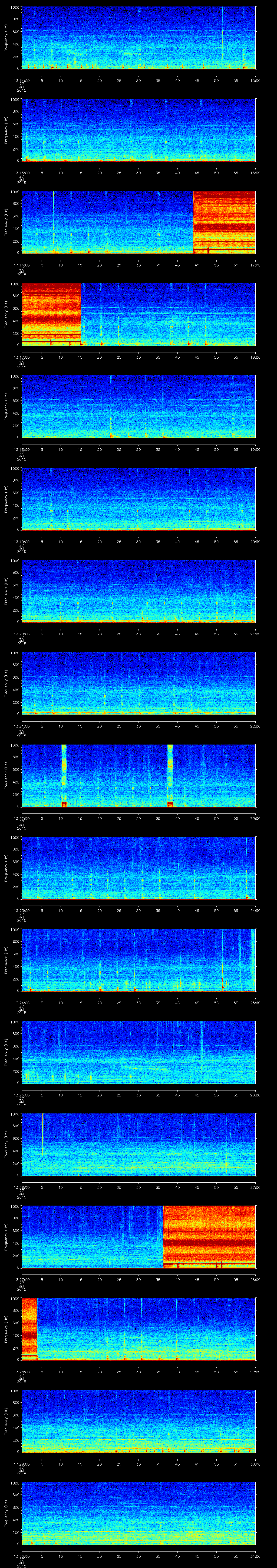This screenshot has height=1568, width=277.
Task: Select the spectrogram panel beginning 13:18:00
Action: 138,407
